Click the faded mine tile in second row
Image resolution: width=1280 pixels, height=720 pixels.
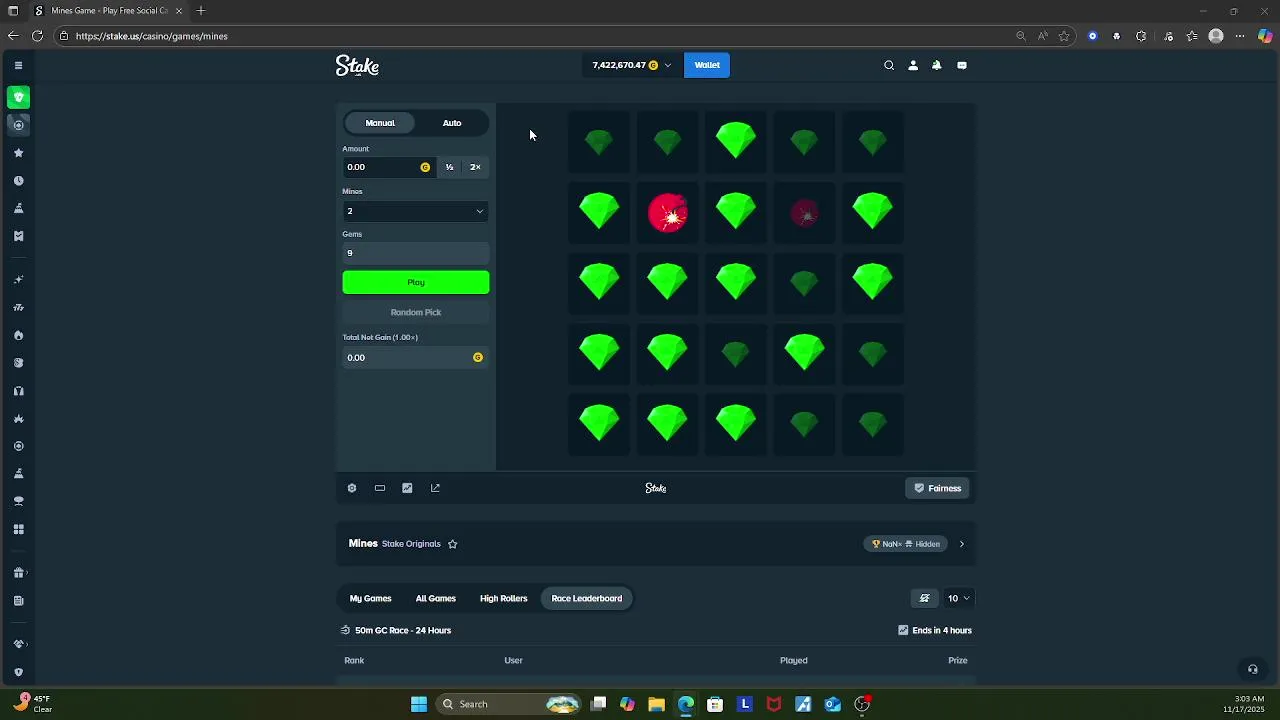805,213
